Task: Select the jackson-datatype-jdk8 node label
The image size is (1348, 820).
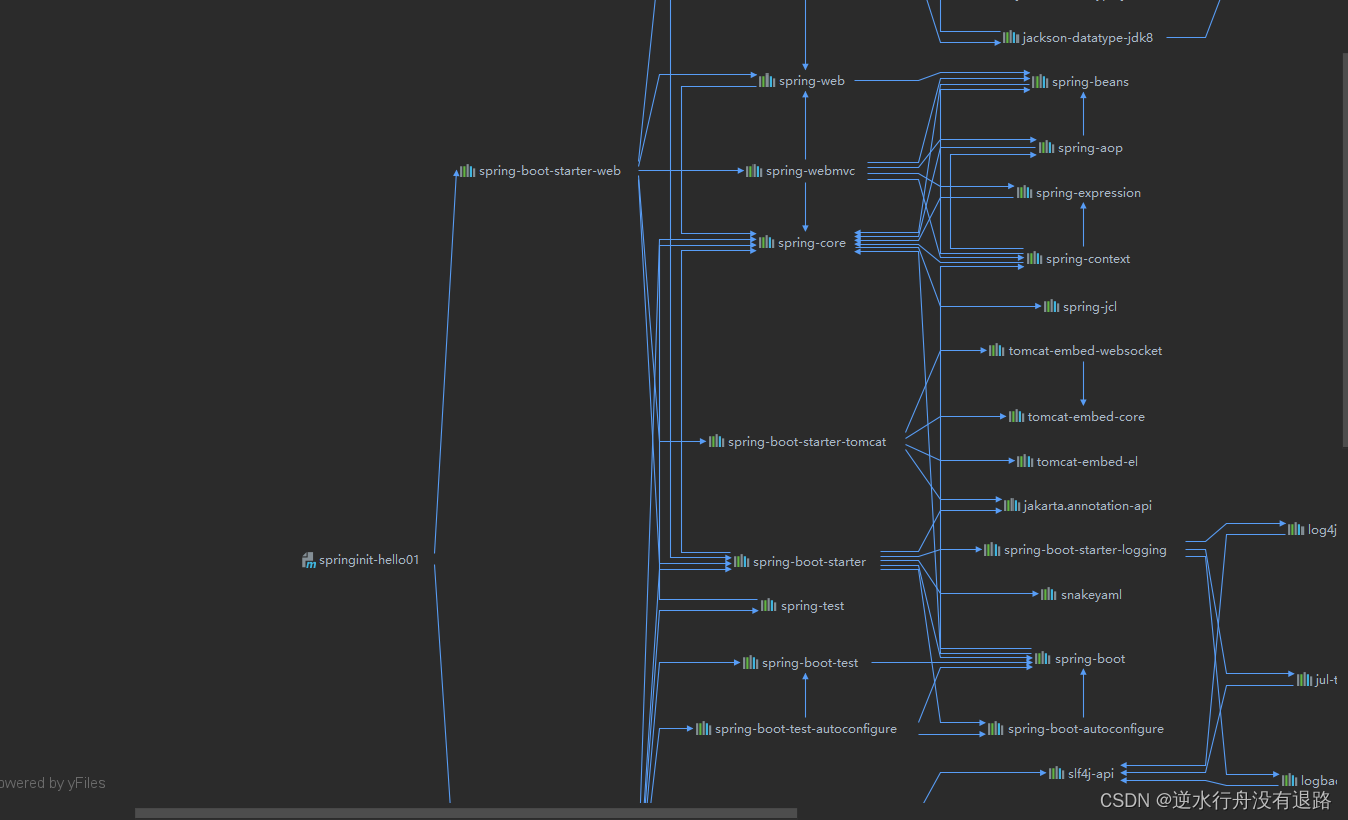Action: click(x=1088, y=38)
